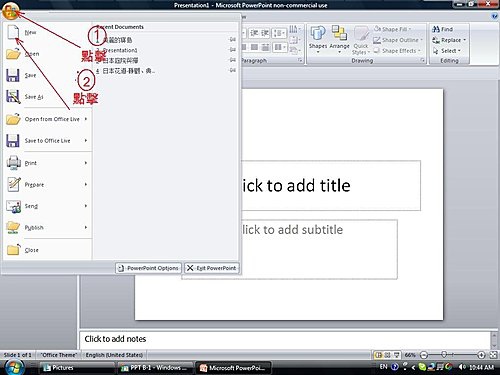Open the Columns dropdown in Paragraph
The width and height of the screenshot is (500, 375).
click(x=279, y=47)
